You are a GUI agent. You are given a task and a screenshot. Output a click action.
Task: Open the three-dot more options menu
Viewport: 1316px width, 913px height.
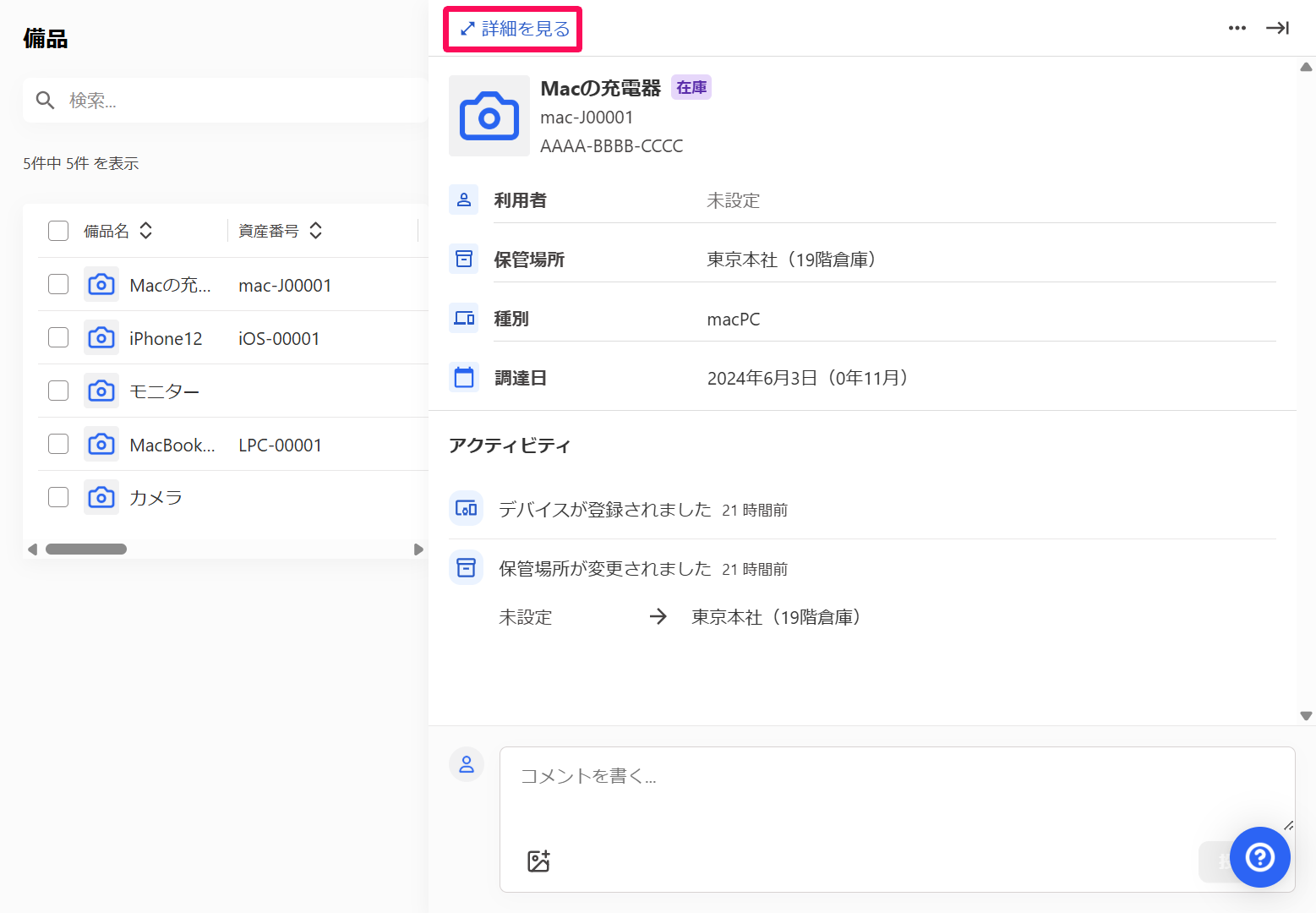(1237, 28)
